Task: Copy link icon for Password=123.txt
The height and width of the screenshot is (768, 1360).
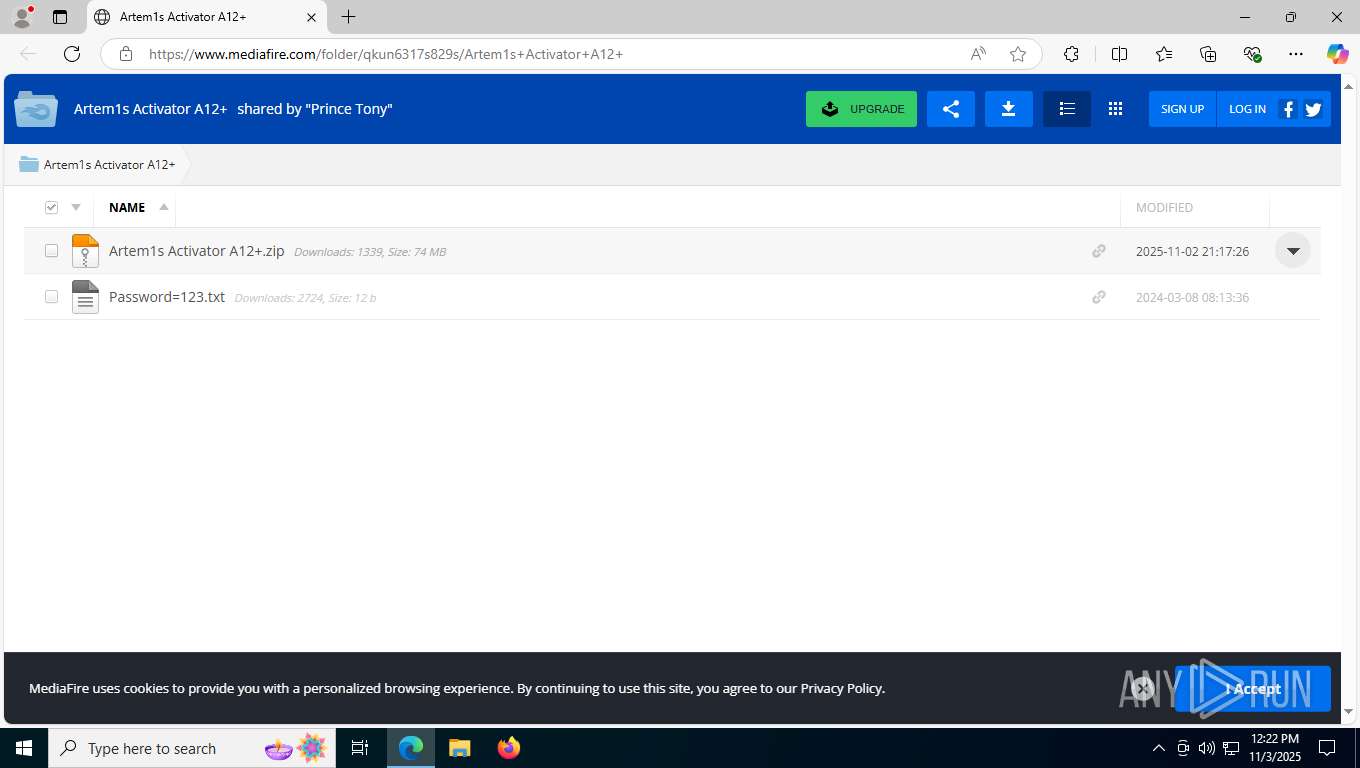Action: (1099, 297)
